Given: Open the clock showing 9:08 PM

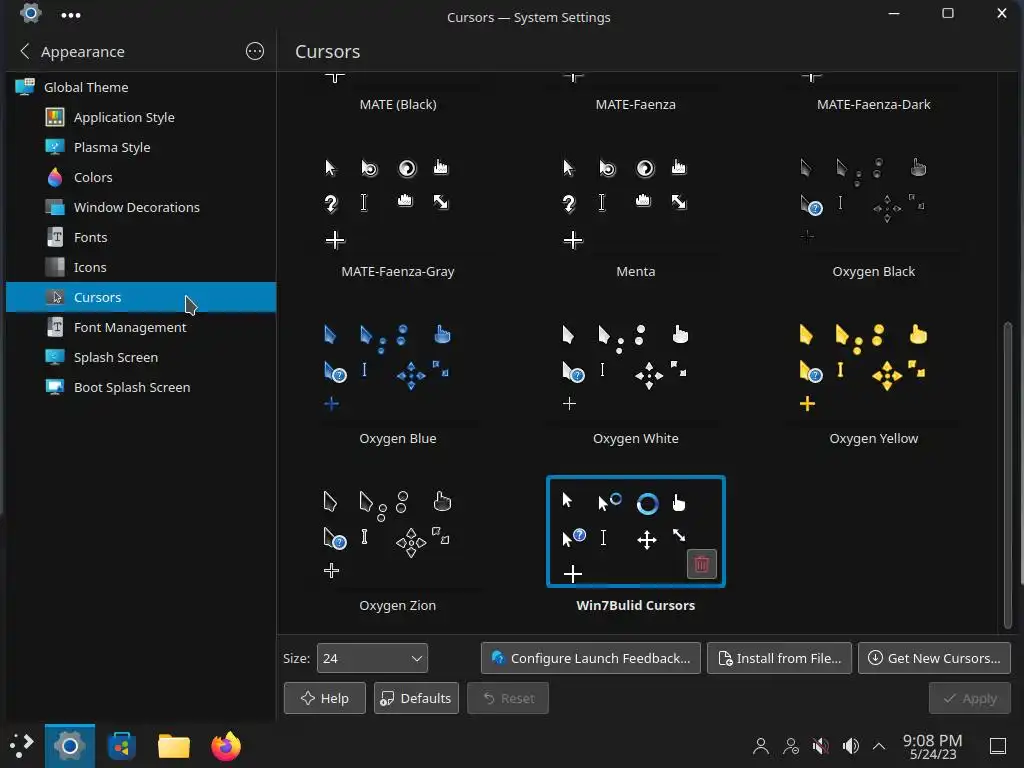Looking at the screenshot, I should click(x=932, y=746).
